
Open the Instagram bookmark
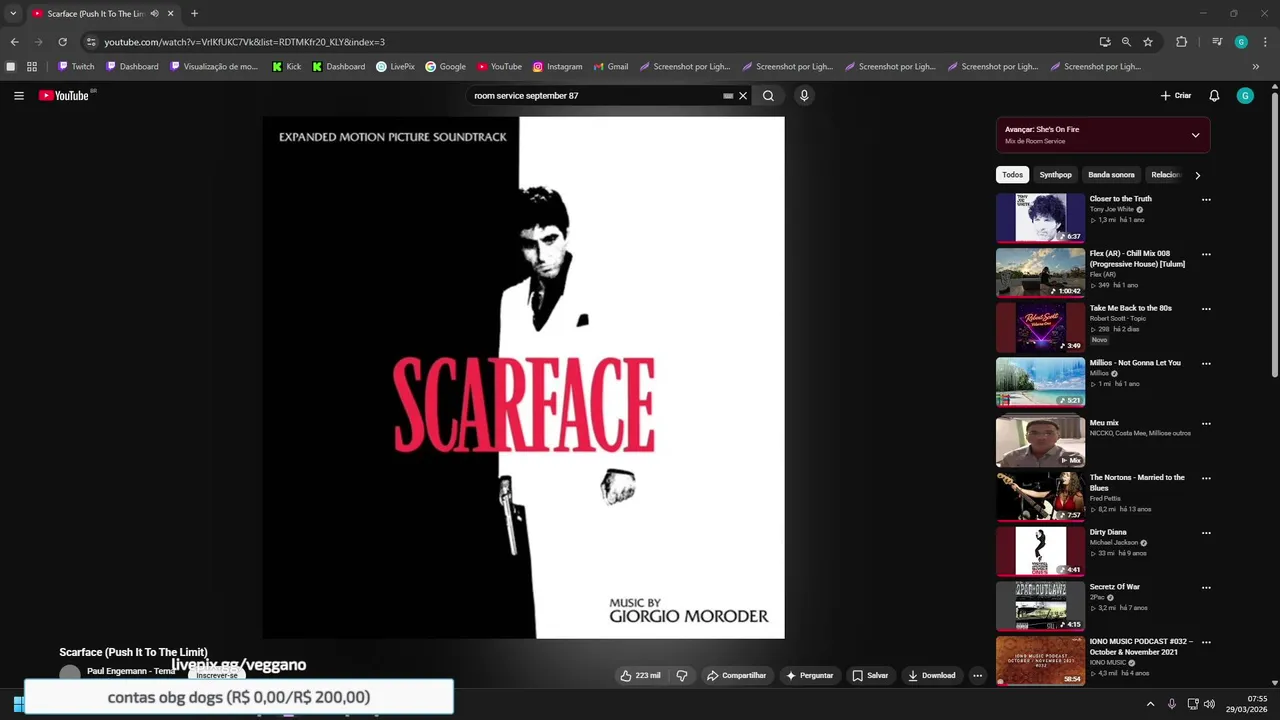557,67
